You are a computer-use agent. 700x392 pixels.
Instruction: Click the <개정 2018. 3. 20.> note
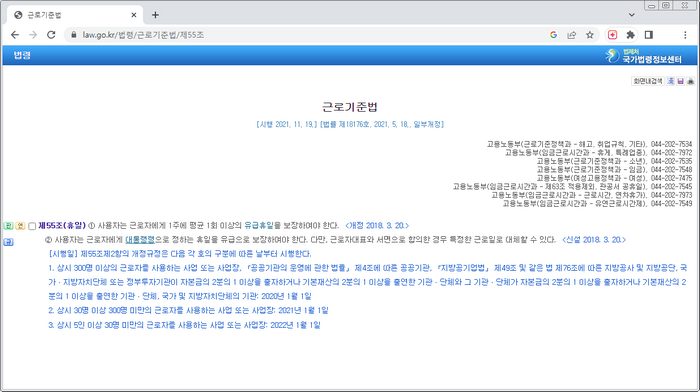[x=377, y=225]
